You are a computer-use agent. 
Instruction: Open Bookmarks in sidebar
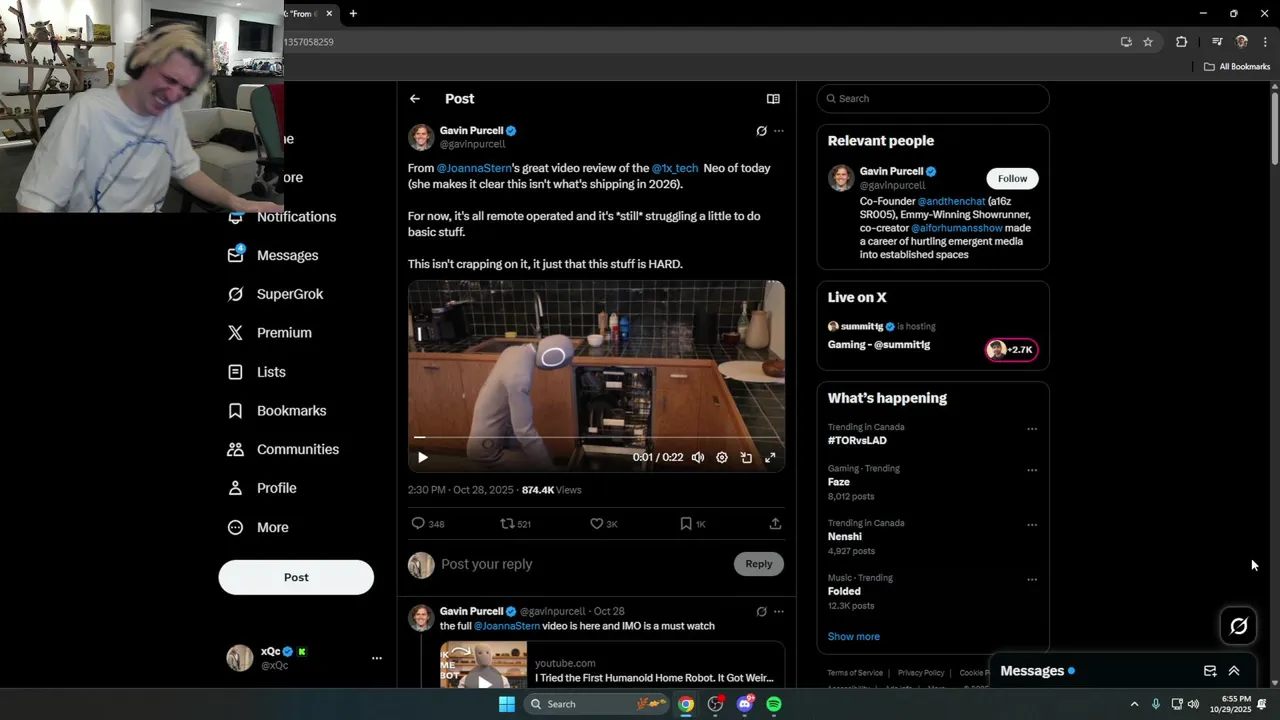pyautogui.click(x=277, y=411)
